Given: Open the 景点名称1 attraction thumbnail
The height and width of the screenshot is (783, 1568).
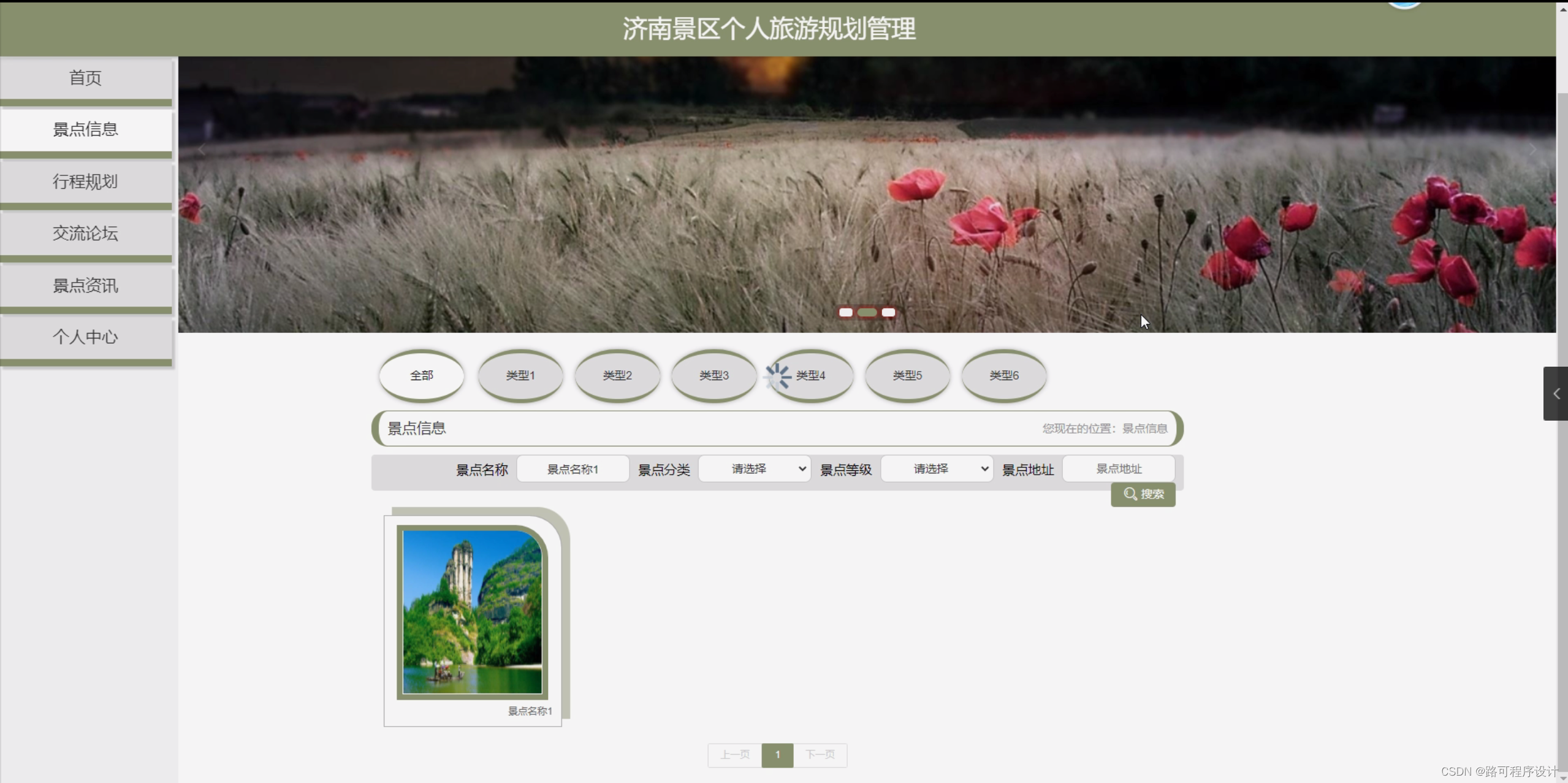Looking at the screenshot, I should pyautogui.click(x=472, y=612).
